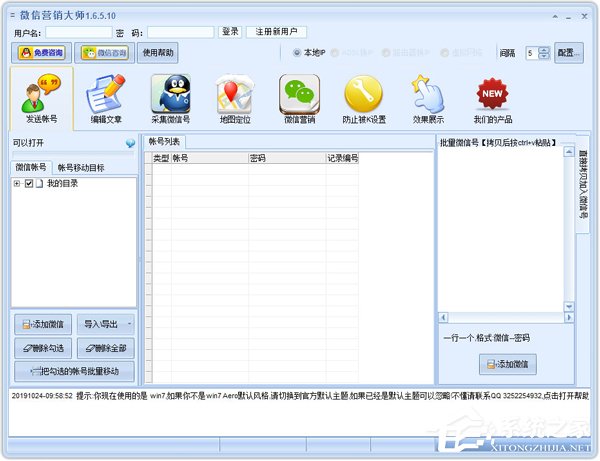The image size is (600, 461).
Task: Adjust the 间隔 interval spinner arrows
Action: 544,53
